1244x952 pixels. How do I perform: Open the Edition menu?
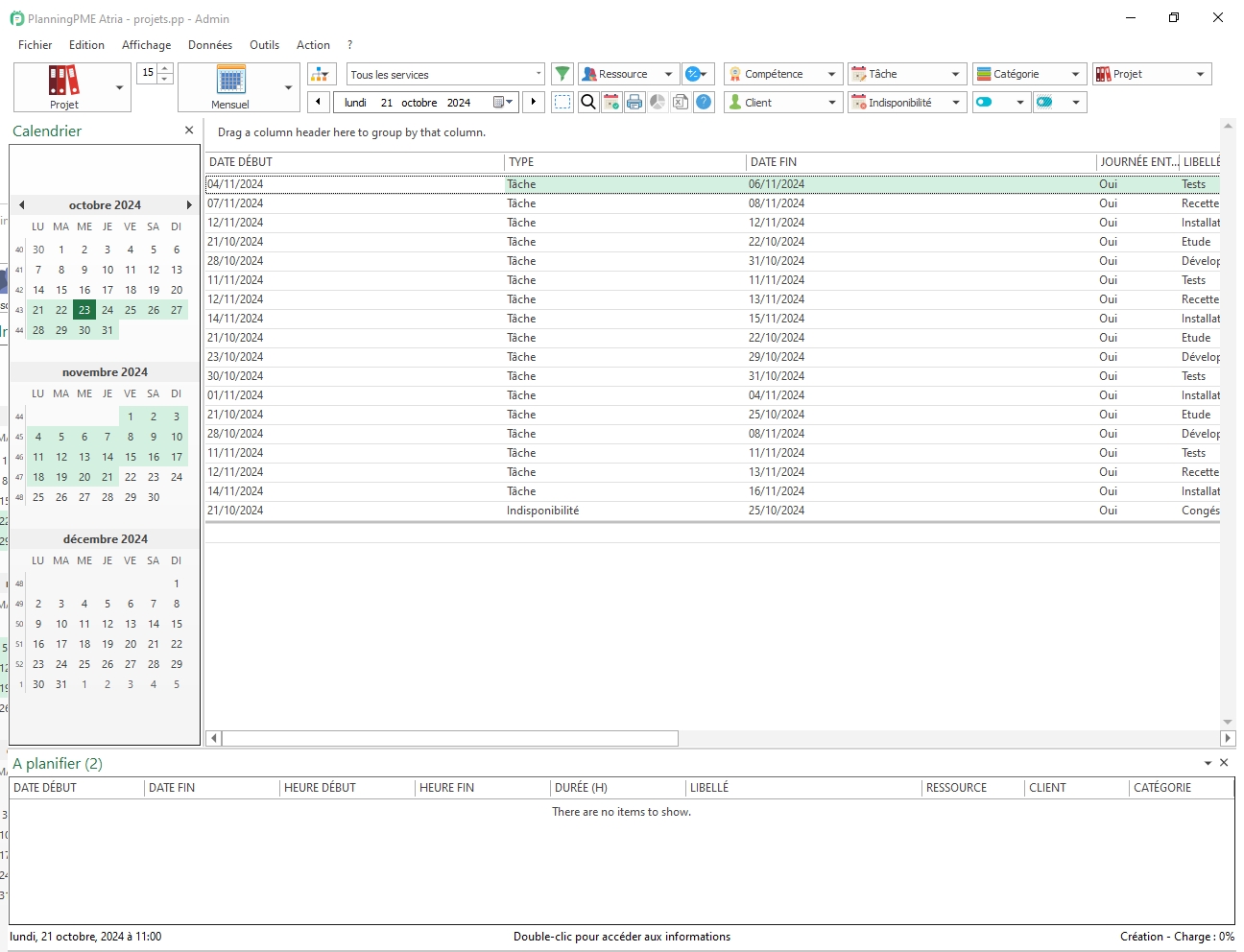(86, 45)
